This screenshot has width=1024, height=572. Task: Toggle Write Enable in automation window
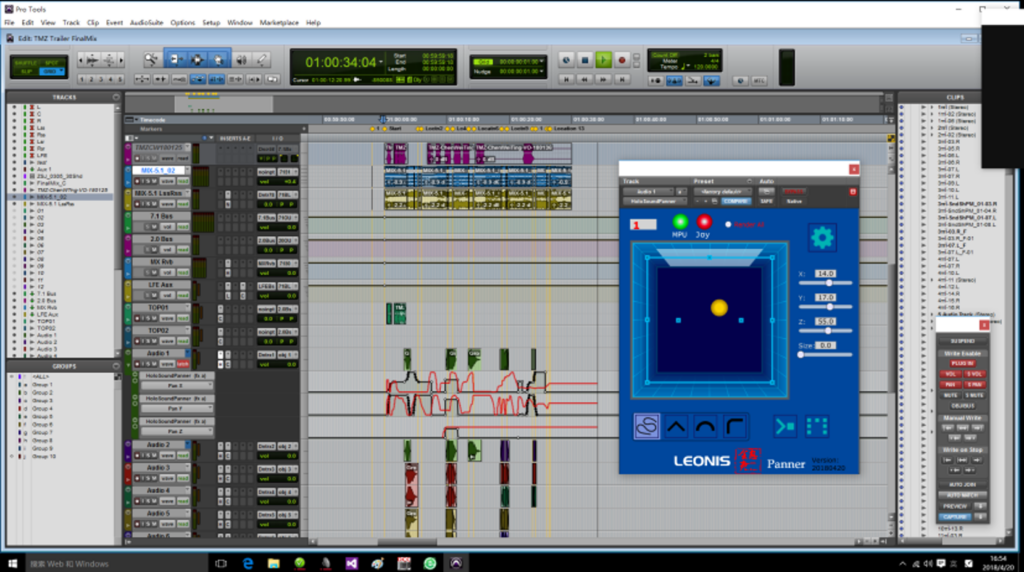(962, 353)
